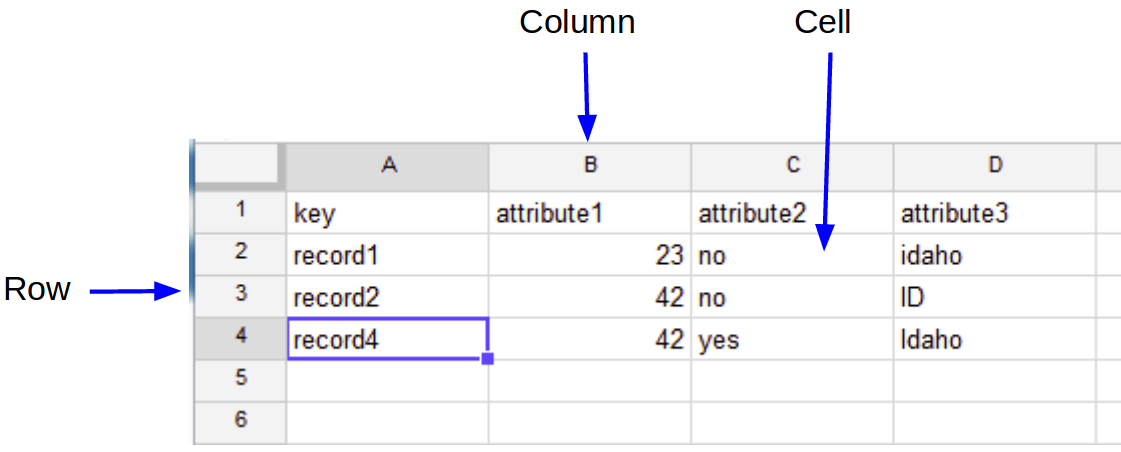1121x452 pixels.
Task: Select row 6 header
Action: (240, 421)
